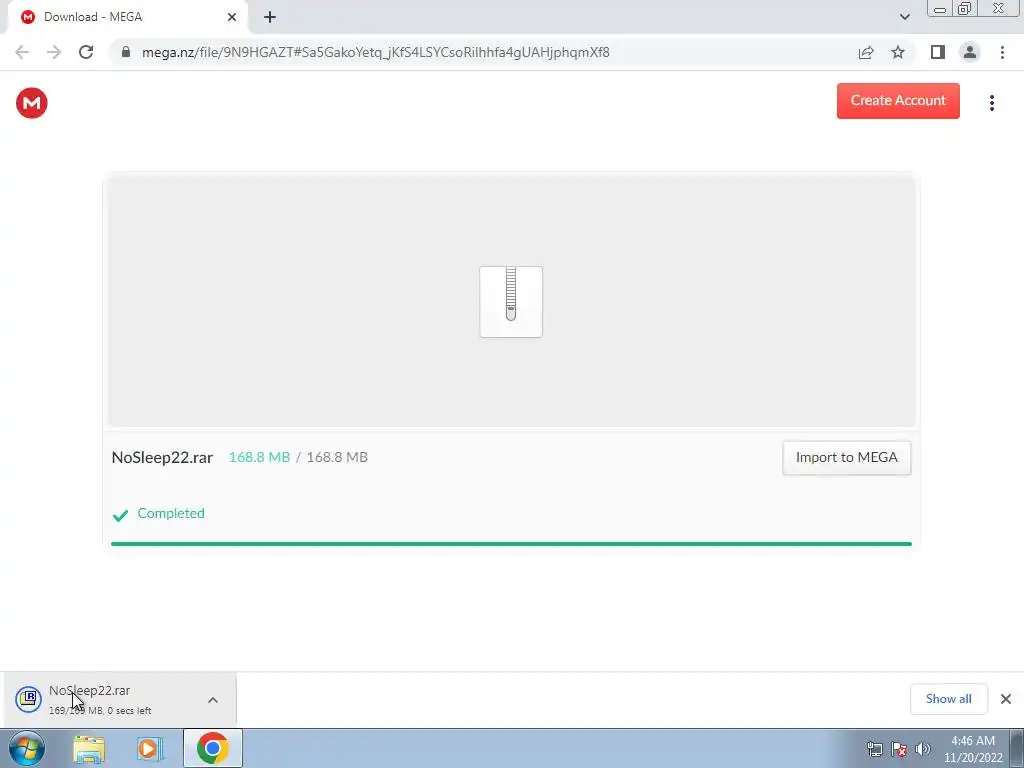Open a new tab with plus button

click(270, 17)
